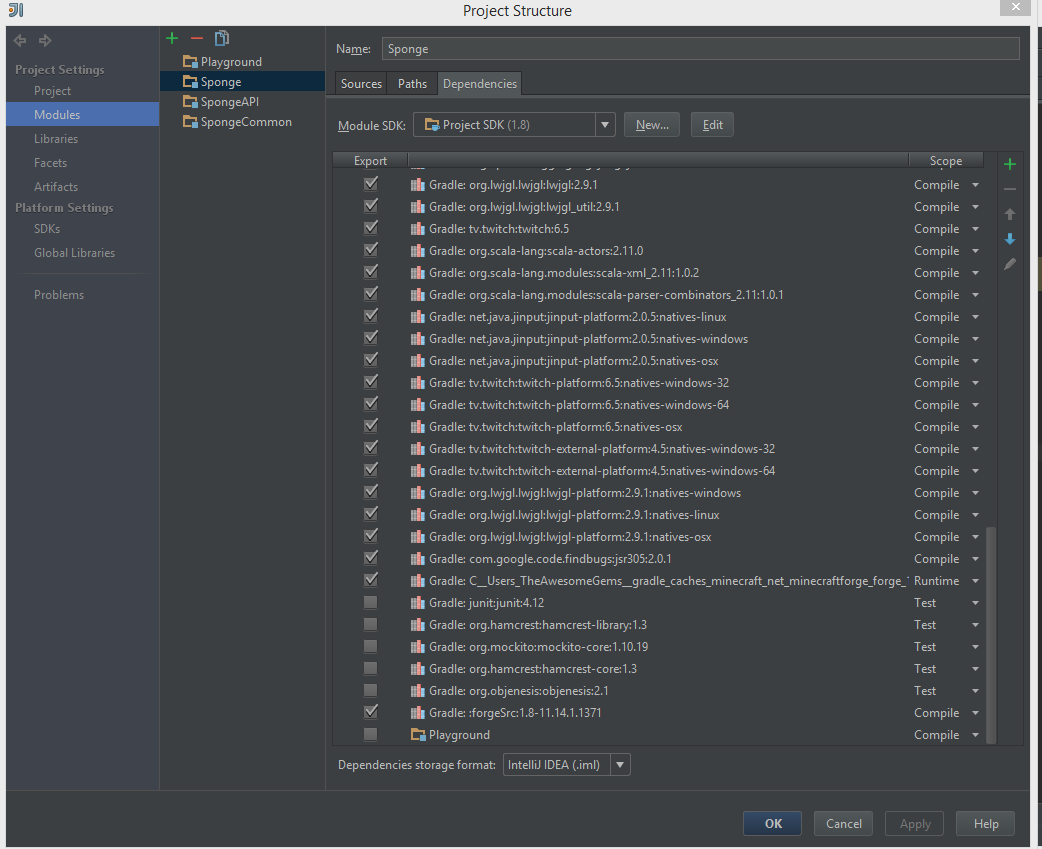Open scope dropdown for objenesis:2.1
This screenshot has height=849, width=1042.
pyautogui.click(x=976, y=691)
